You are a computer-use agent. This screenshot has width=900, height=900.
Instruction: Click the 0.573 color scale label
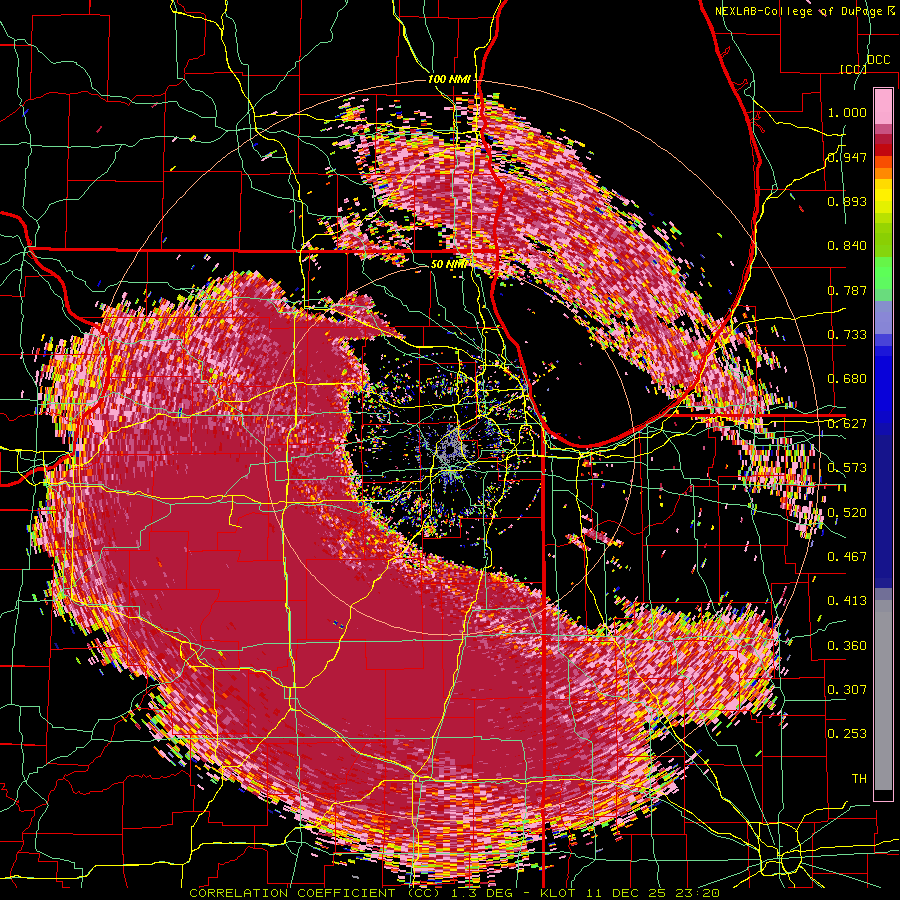tap(847, 468)
